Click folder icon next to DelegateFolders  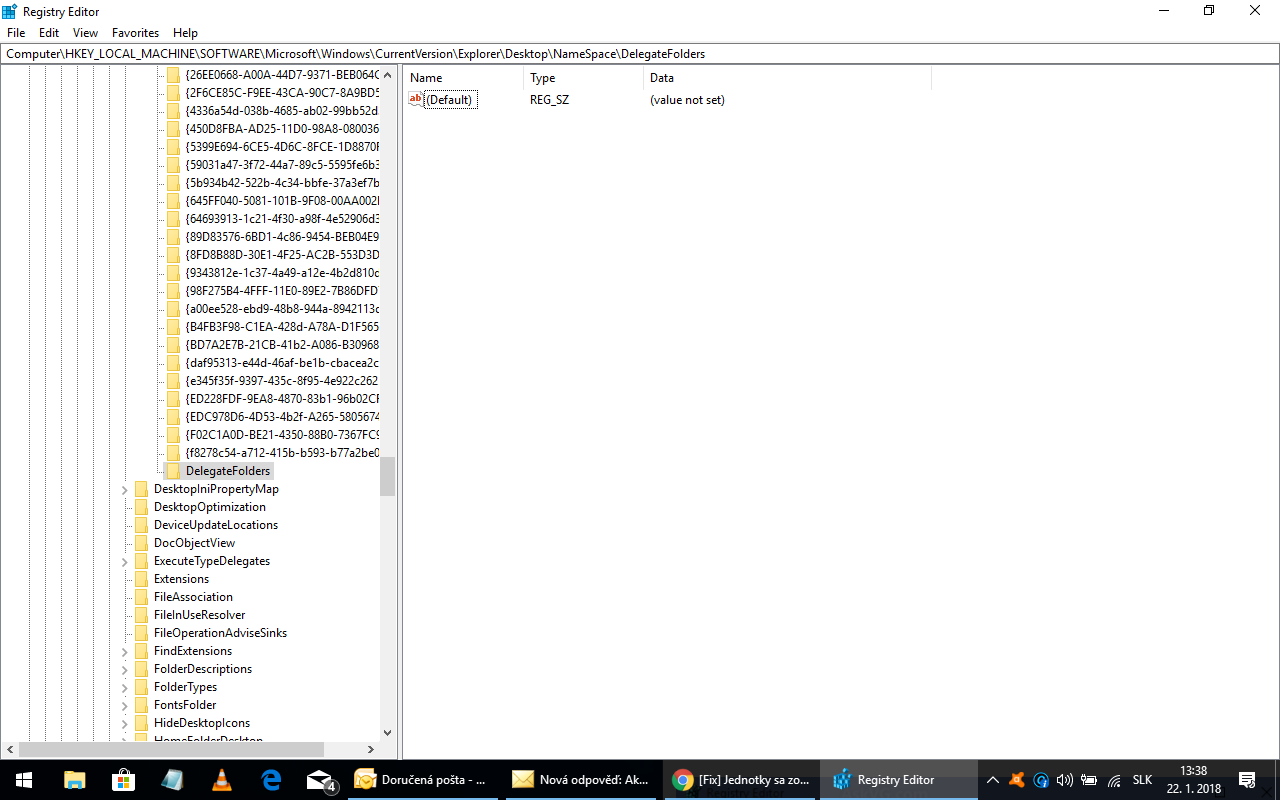pyautogui.click(x=174, y=471)
